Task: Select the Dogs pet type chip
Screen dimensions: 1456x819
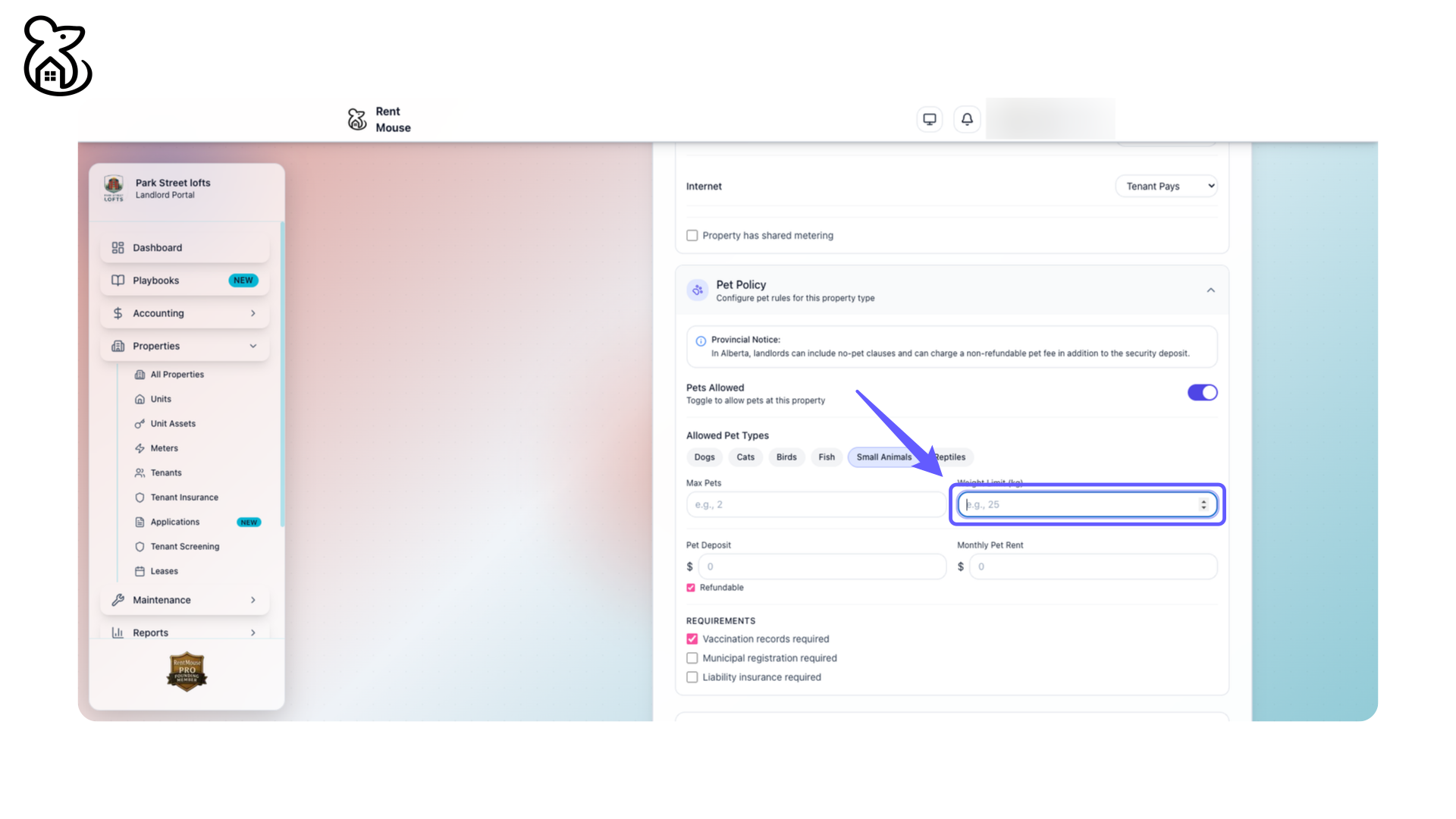Action: click(x=704, y=457)
